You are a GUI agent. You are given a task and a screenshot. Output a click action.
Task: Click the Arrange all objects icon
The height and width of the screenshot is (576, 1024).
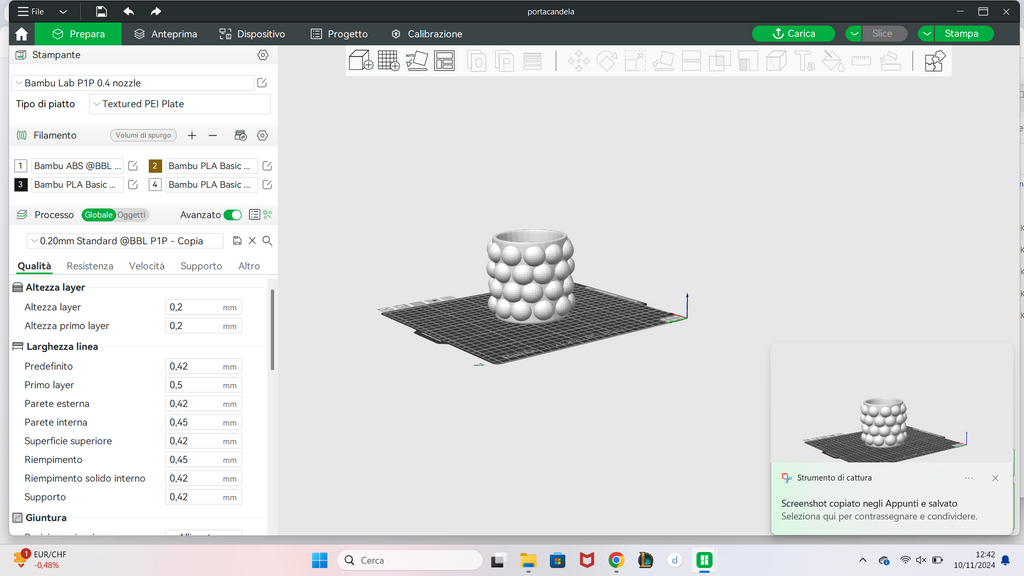click(x=445, y=61)
